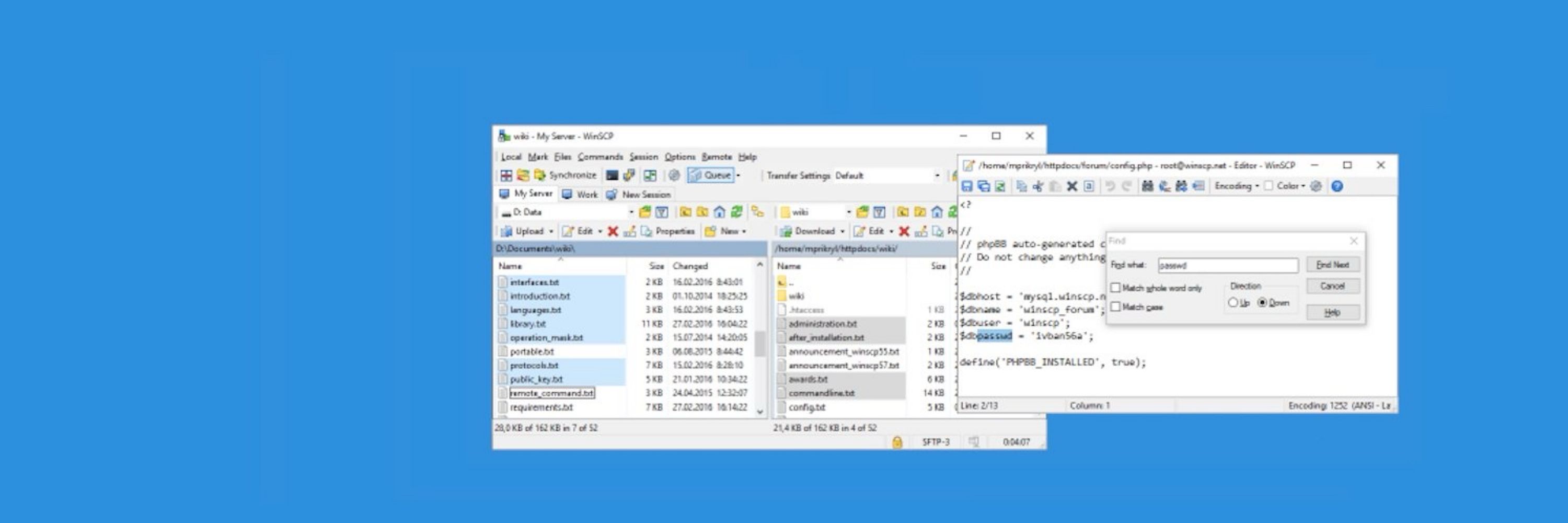This screenshot has height=523, width=1568.
Task: Click Cut scissors icon in Editor toolbar
Action: (x=1039, y=186)
